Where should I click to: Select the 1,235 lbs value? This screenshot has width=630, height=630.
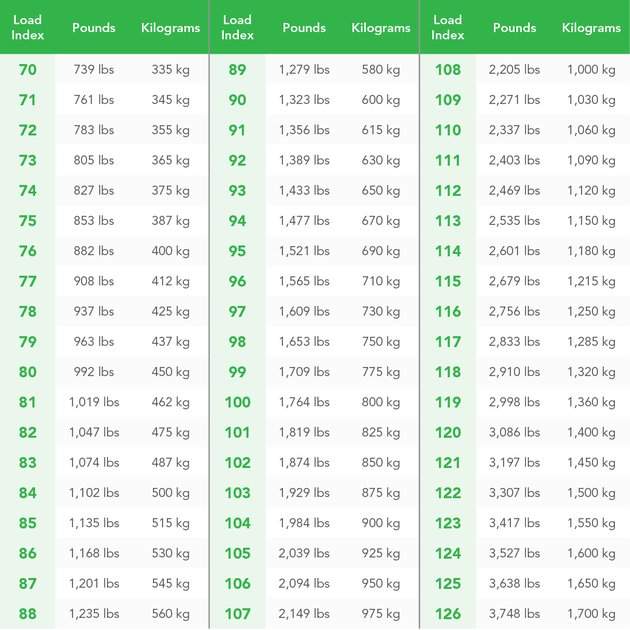[x=94, y=614]
